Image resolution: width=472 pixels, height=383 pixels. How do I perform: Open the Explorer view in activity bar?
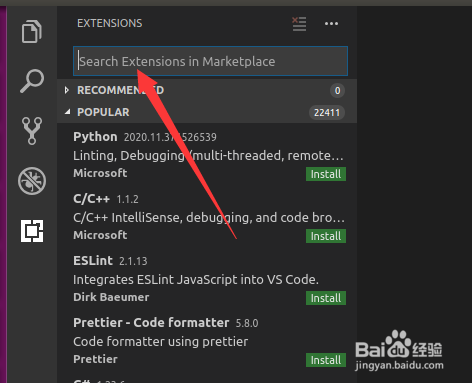pyautogui.click(x=32, y=31)
